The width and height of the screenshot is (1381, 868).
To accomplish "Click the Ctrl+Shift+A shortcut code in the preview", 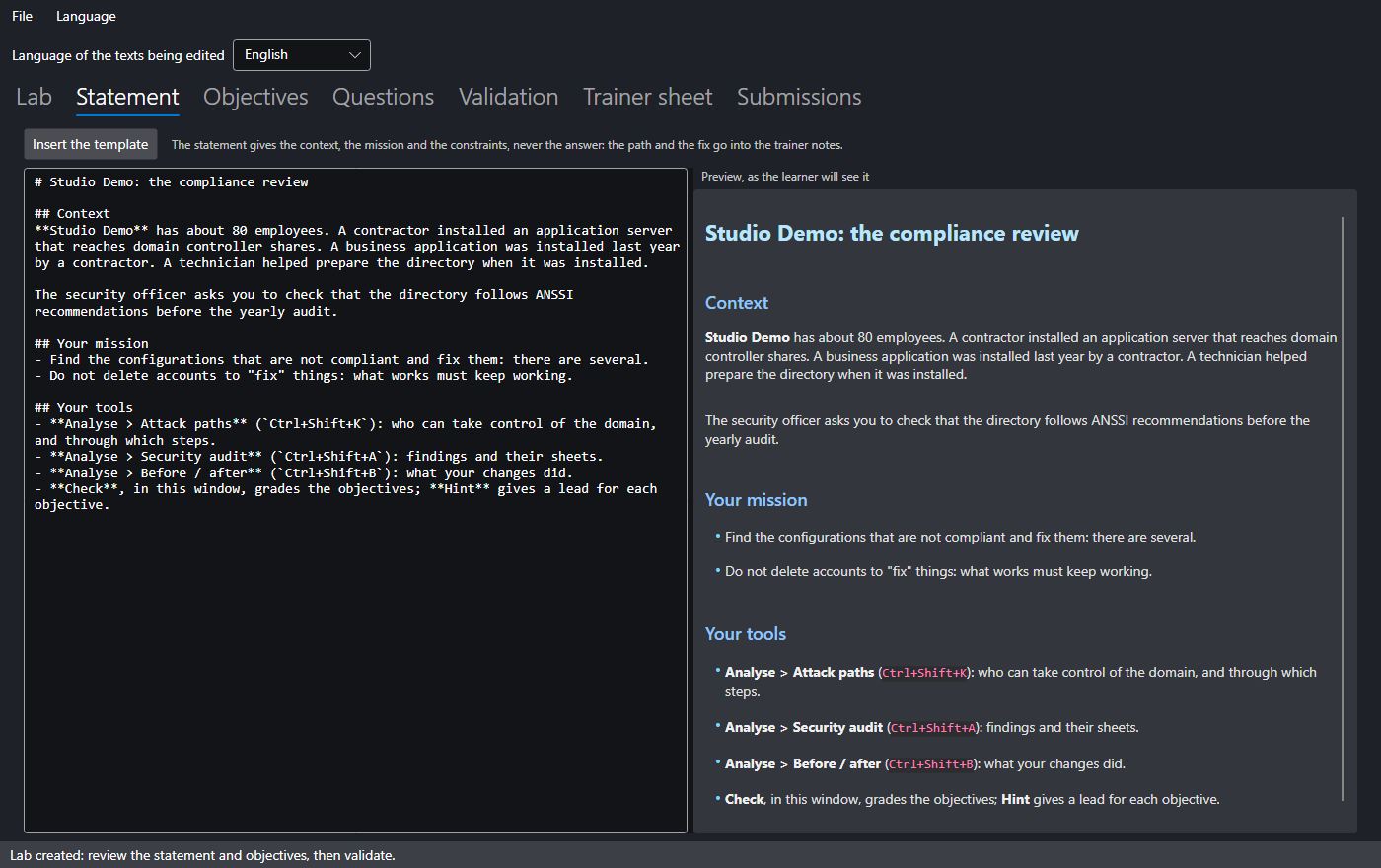I will [x=933, y=728].
